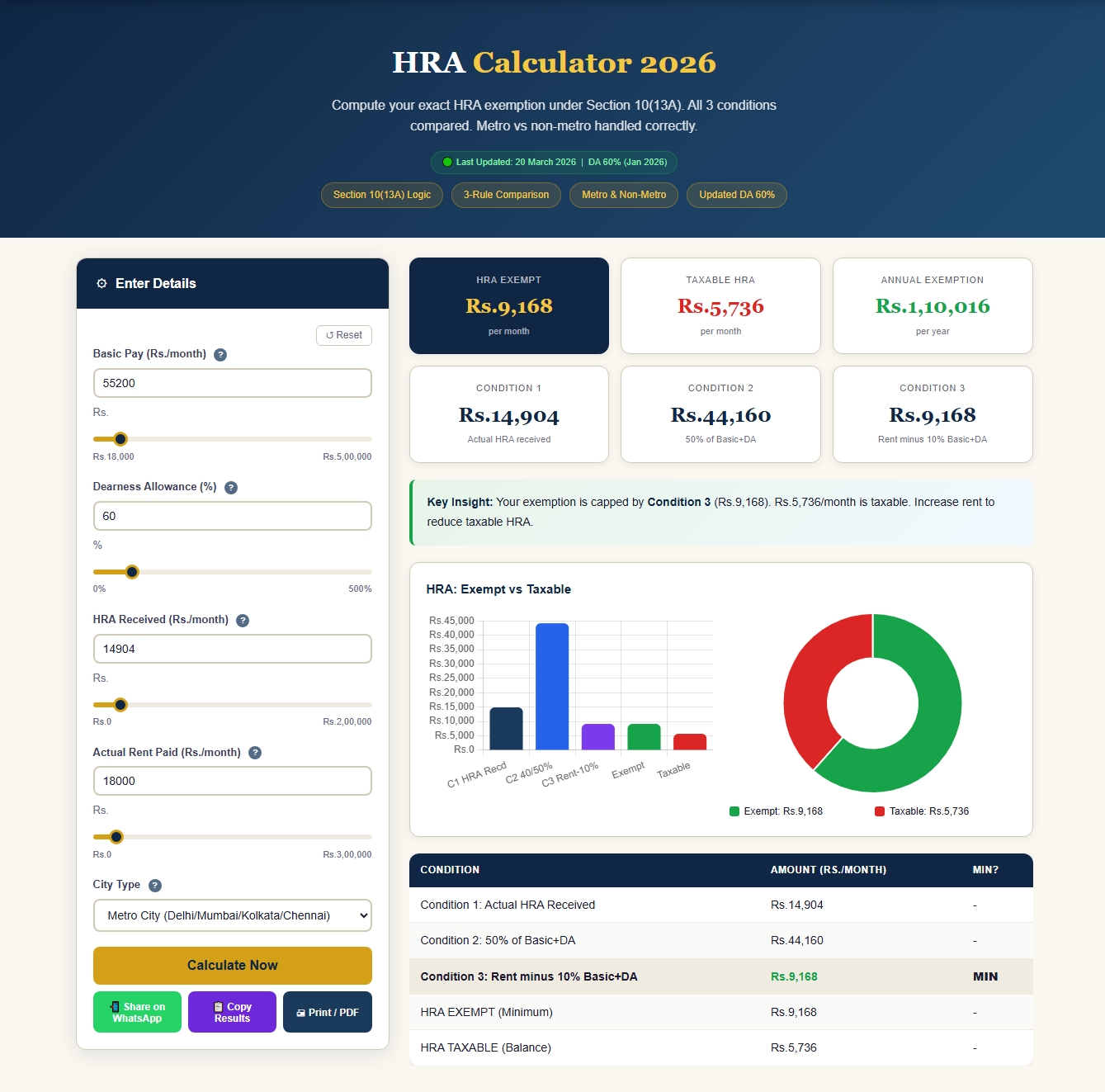Expand the Section 10(13A) Logic badge
Image resolution: width=1105 pixels, height=1092 pixels.
click(381, 195)
